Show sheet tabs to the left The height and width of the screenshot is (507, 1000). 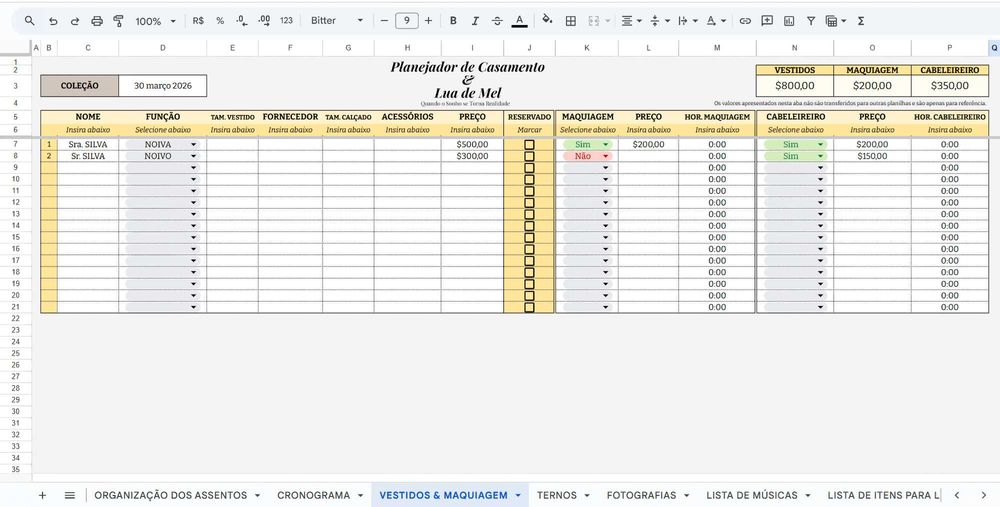click(x=957, y=495)
